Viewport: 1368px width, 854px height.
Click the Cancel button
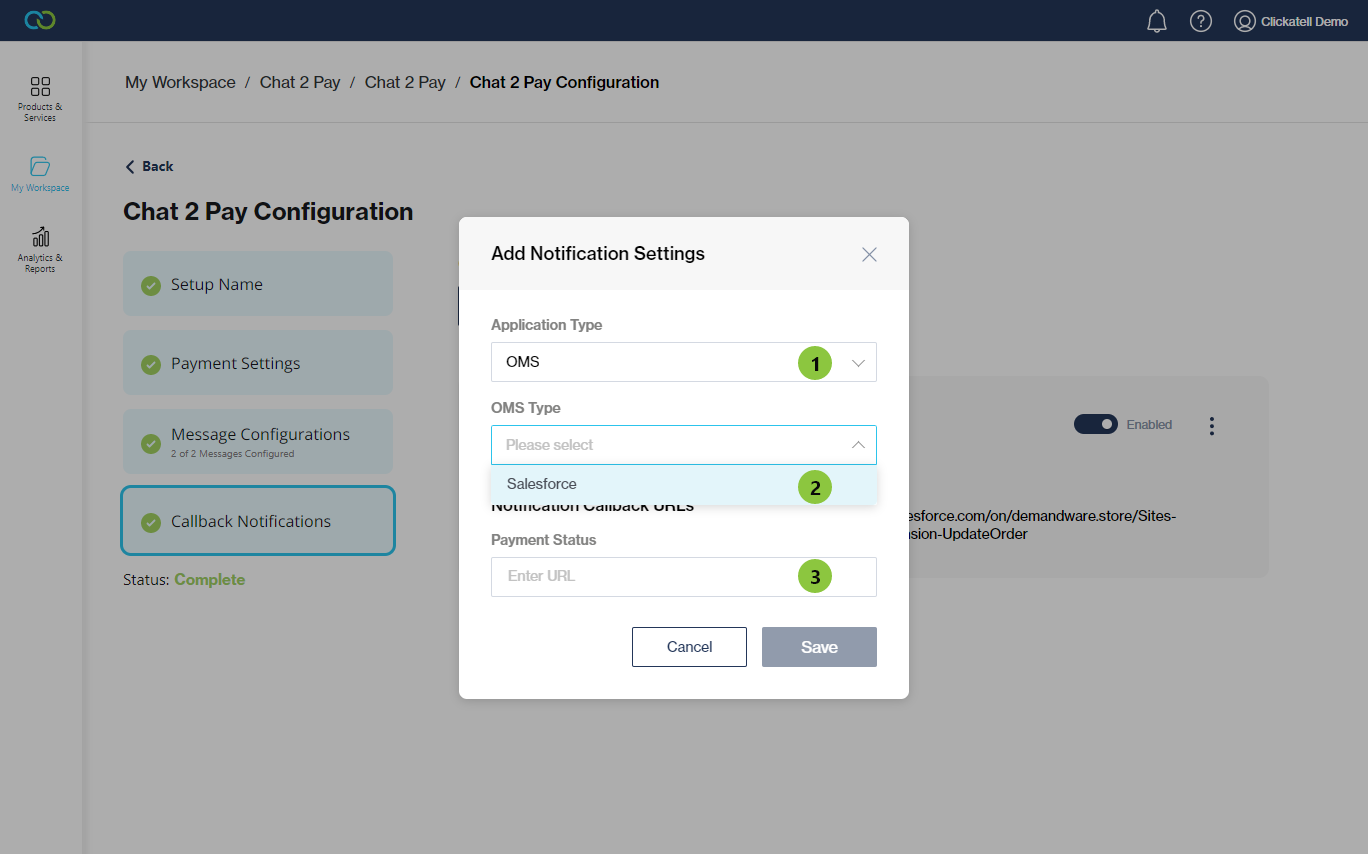pos(689,647)
